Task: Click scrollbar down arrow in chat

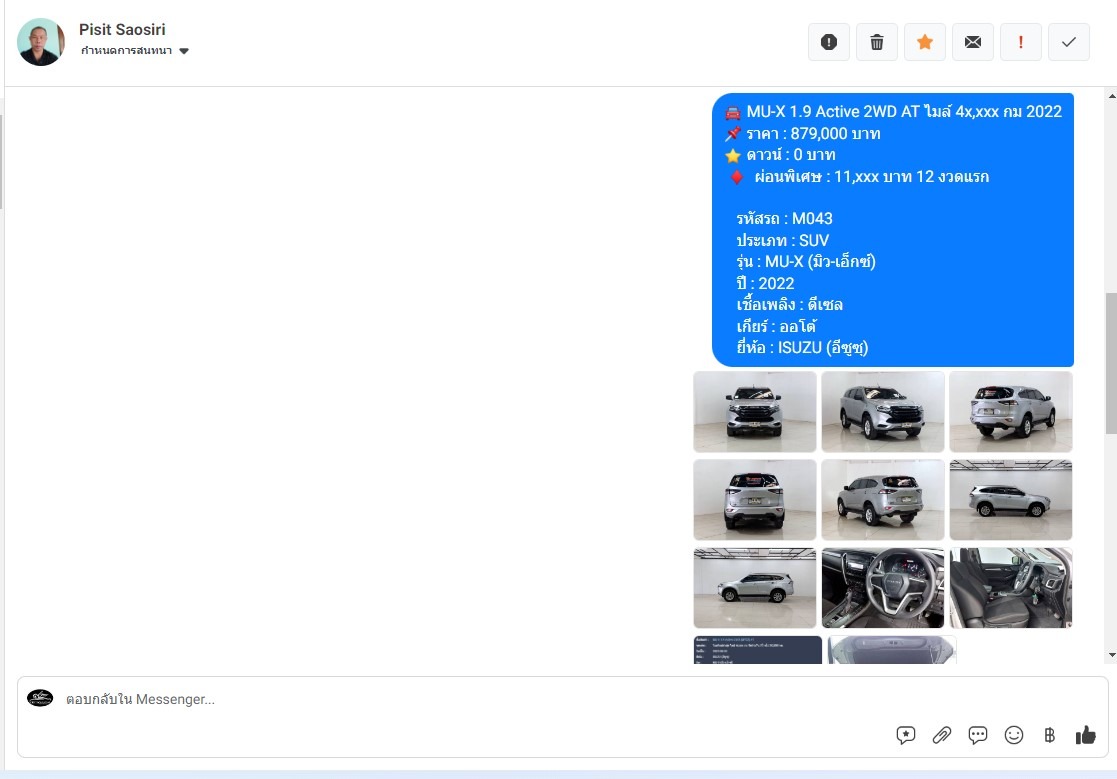Action: [1111, 654]
